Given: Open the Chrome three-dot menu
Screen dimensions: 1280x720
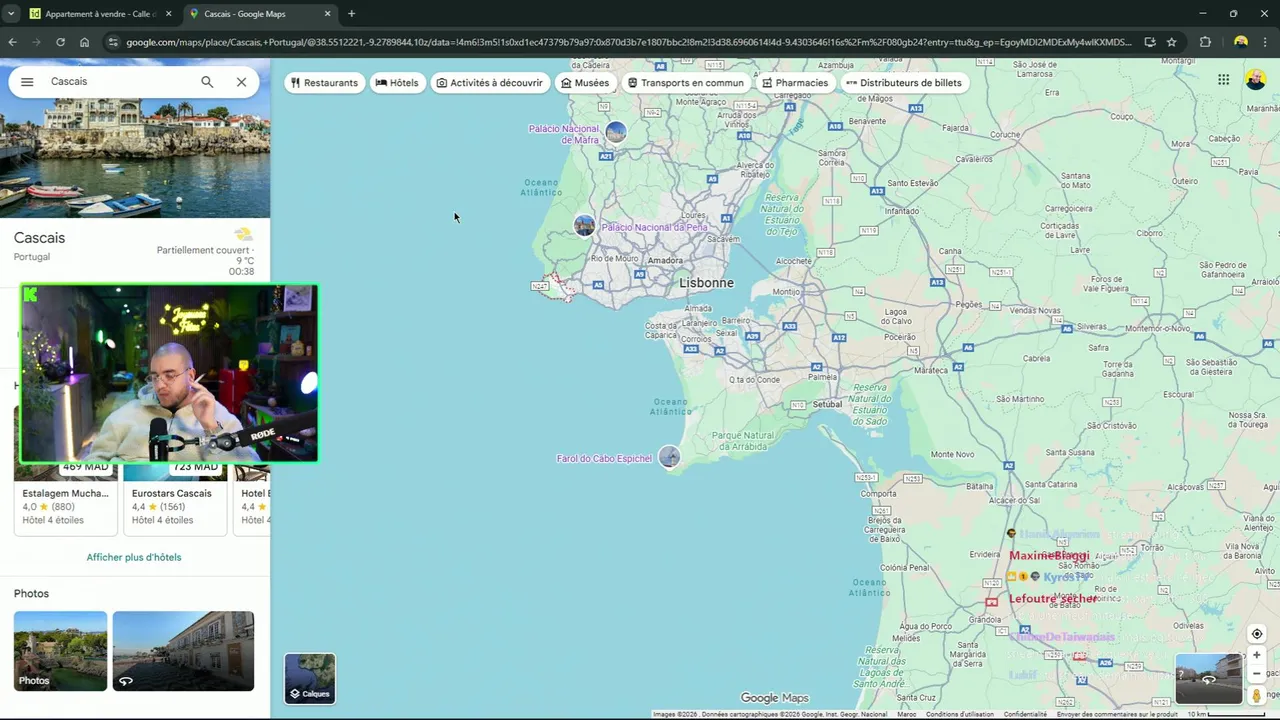Looking at the screenshot, I should 1267,42.
